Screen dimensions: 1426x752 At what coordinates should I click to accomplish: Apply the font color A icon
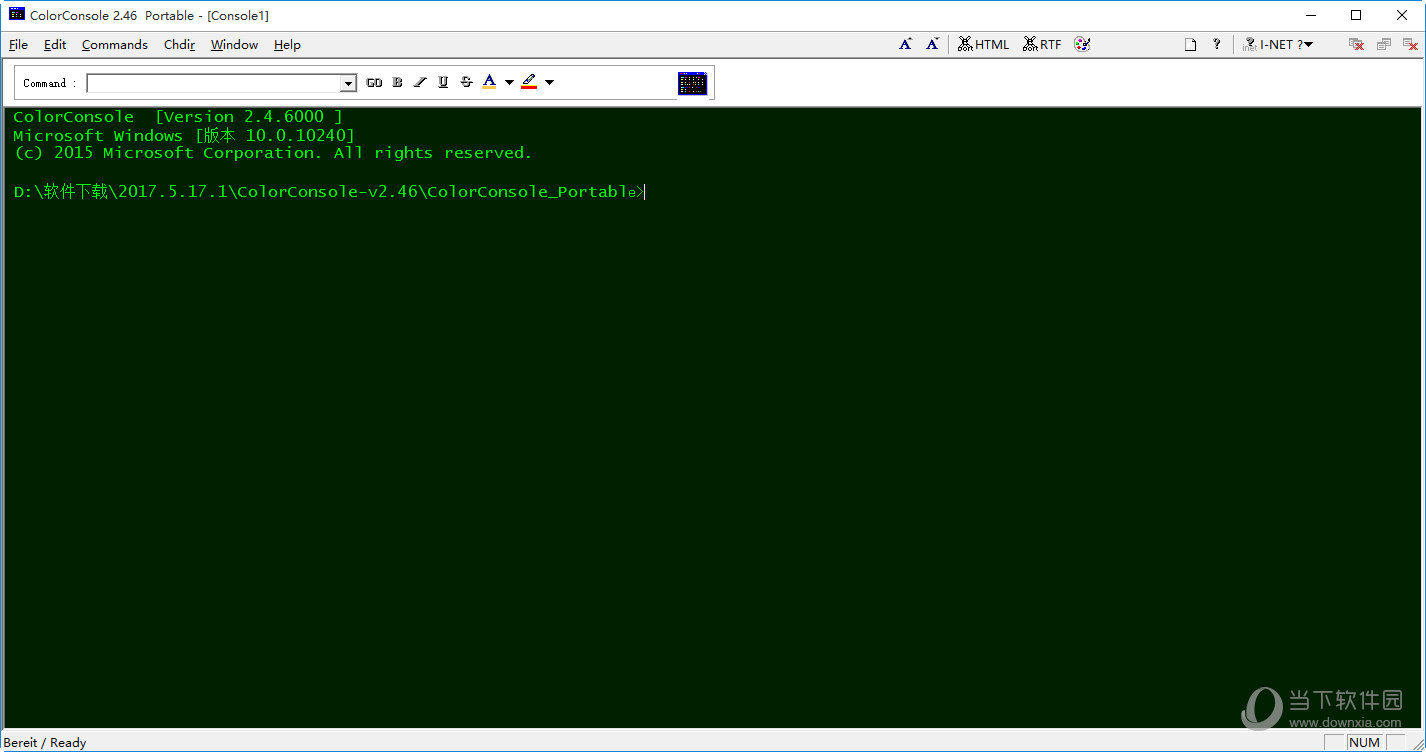[x=489, y=82]
